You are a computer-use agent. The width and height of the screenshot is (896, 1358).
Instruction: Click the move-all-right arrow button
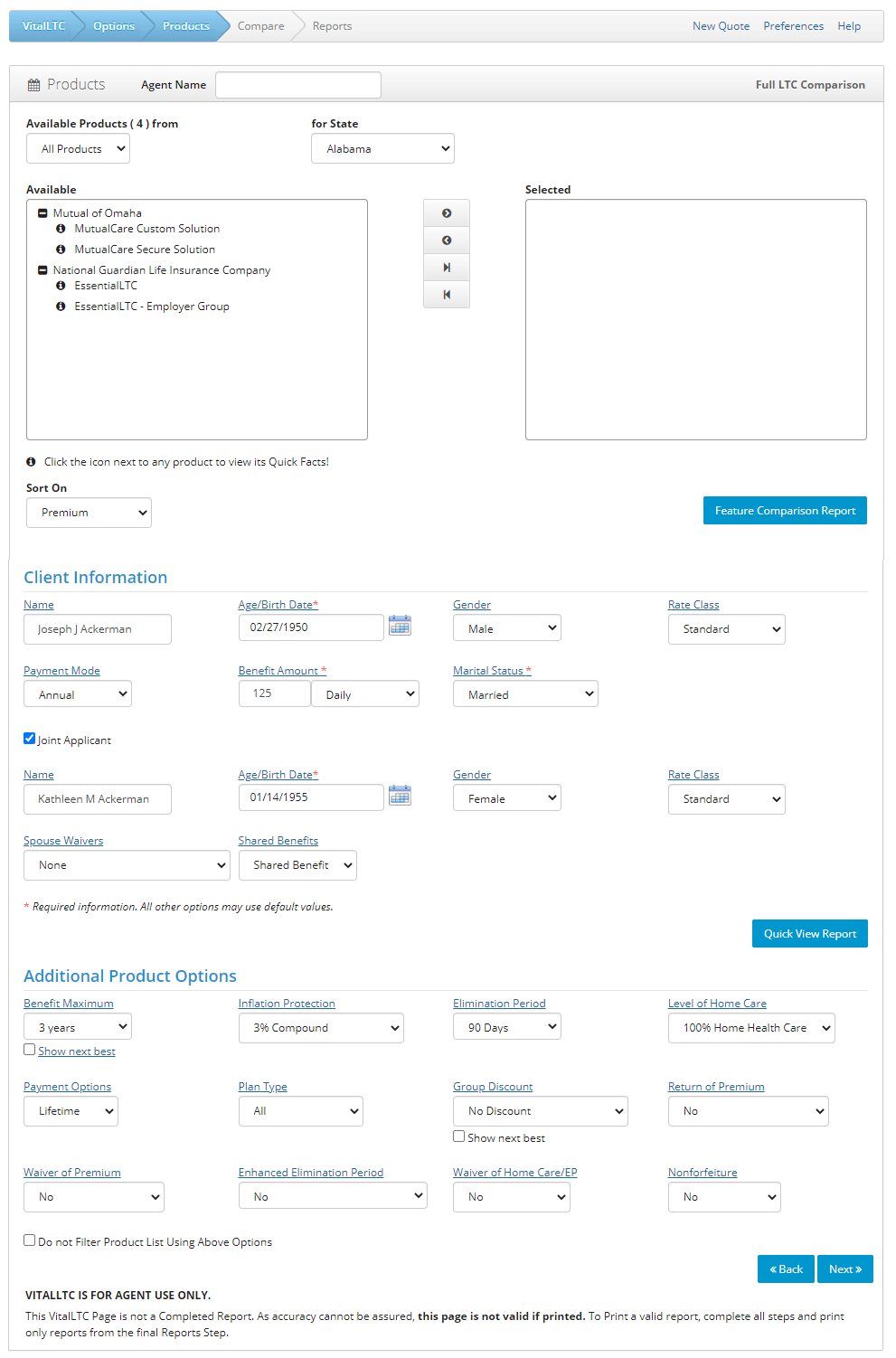(x=446, y=267)
